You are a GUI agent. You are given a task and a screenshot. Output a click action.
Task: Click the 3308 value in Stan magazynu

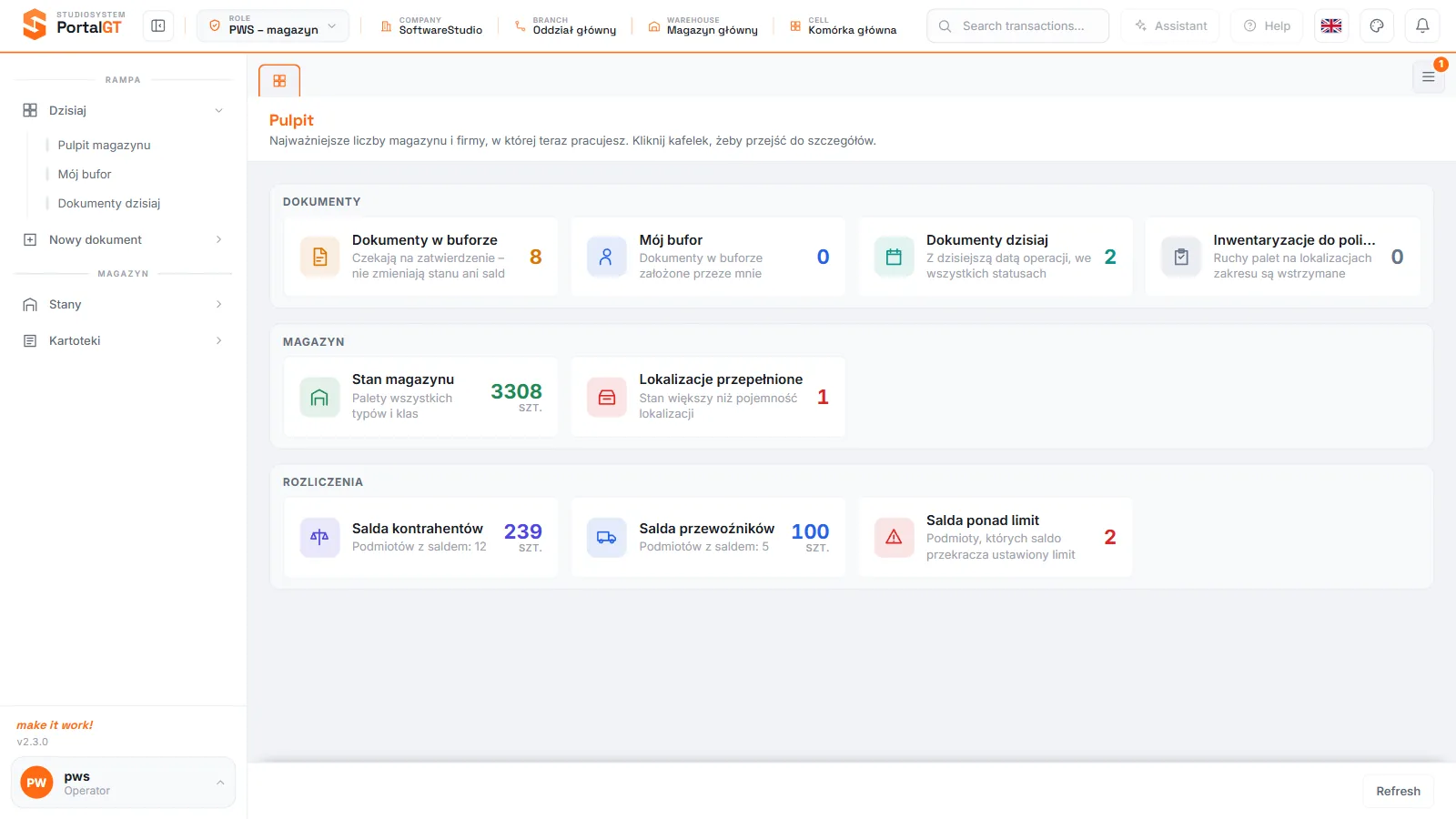pyautogui.click(x=516, y=391)
